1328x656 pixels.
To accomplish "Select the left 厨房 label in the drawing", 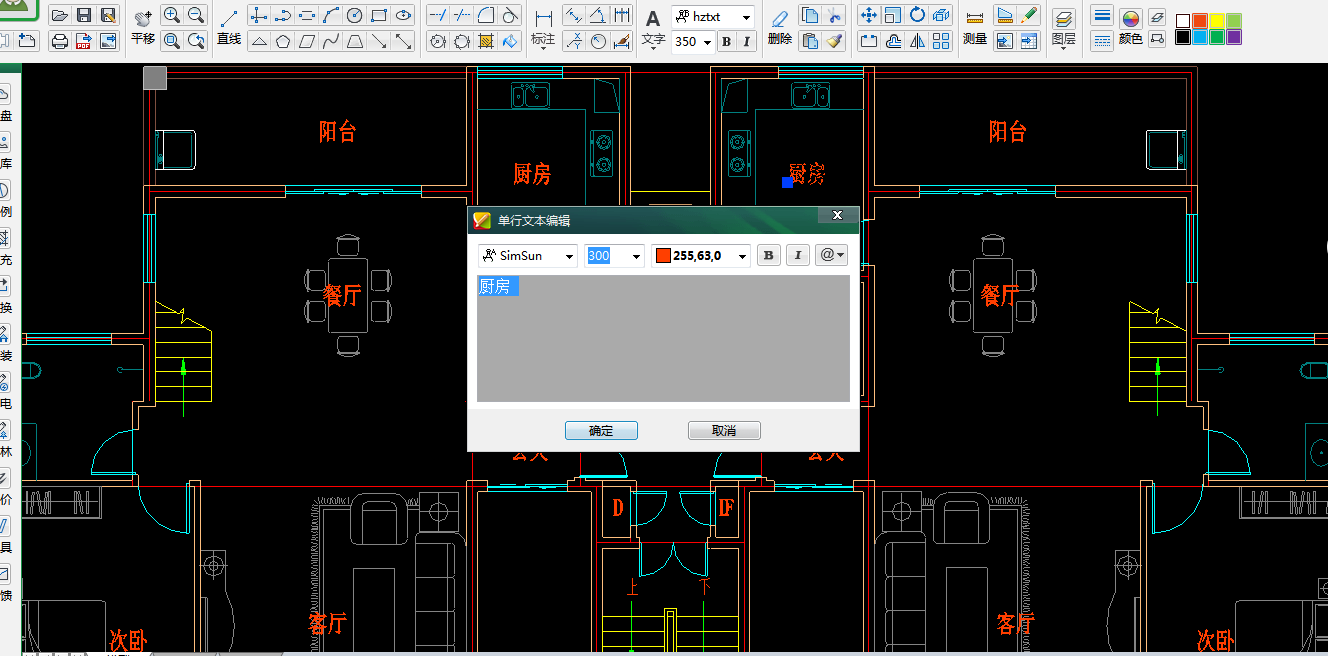I will 532,174.
